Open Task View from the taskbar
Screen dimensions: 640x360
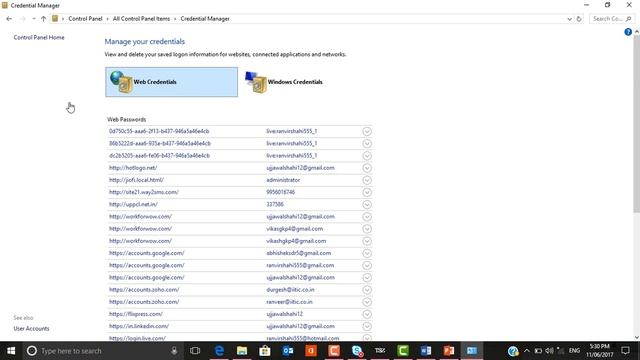click(x=195, y=351)
